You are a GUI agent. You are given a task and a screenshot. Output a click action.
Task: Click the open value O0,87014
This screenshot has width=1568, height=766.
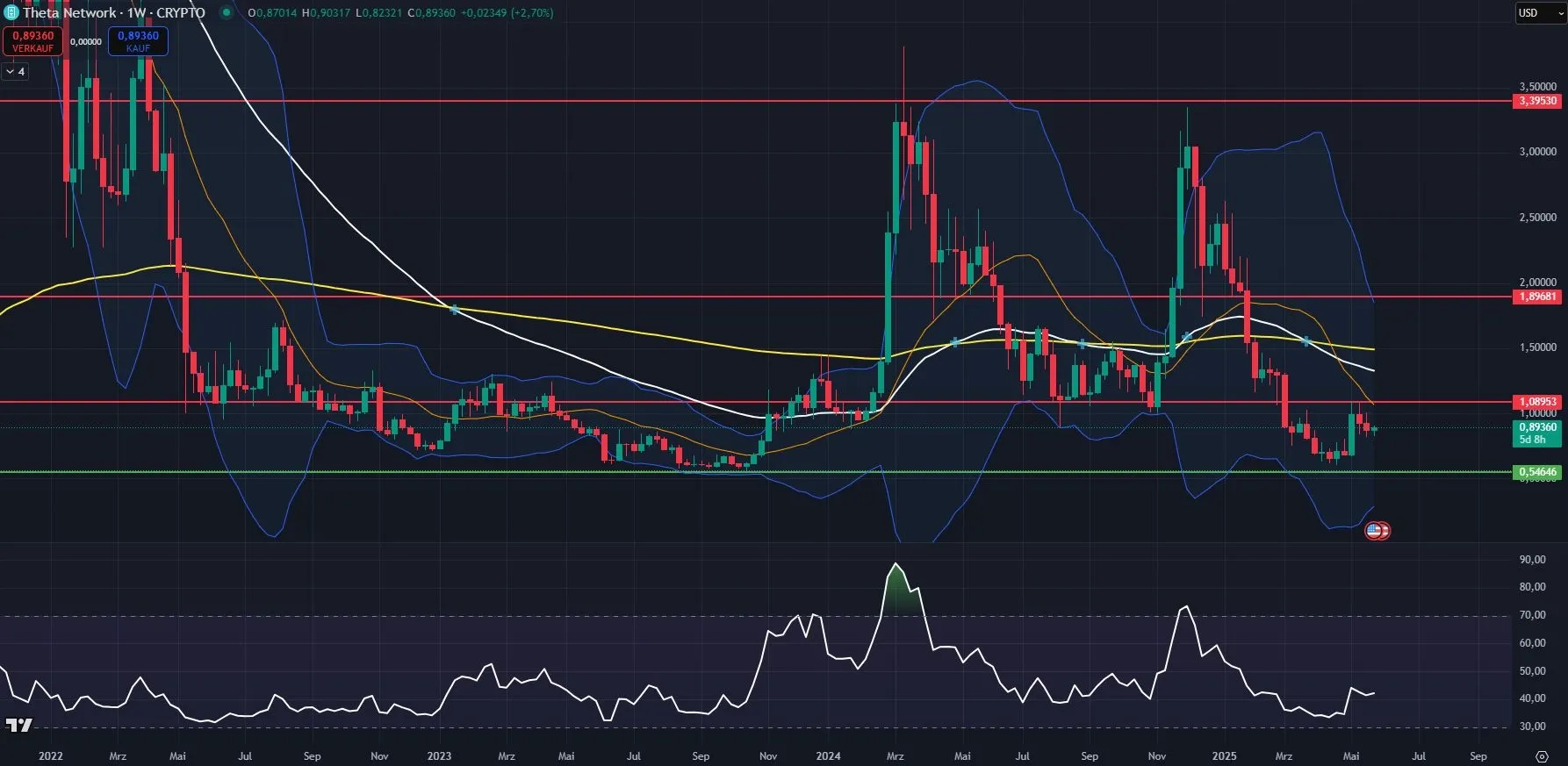point(272,13)
